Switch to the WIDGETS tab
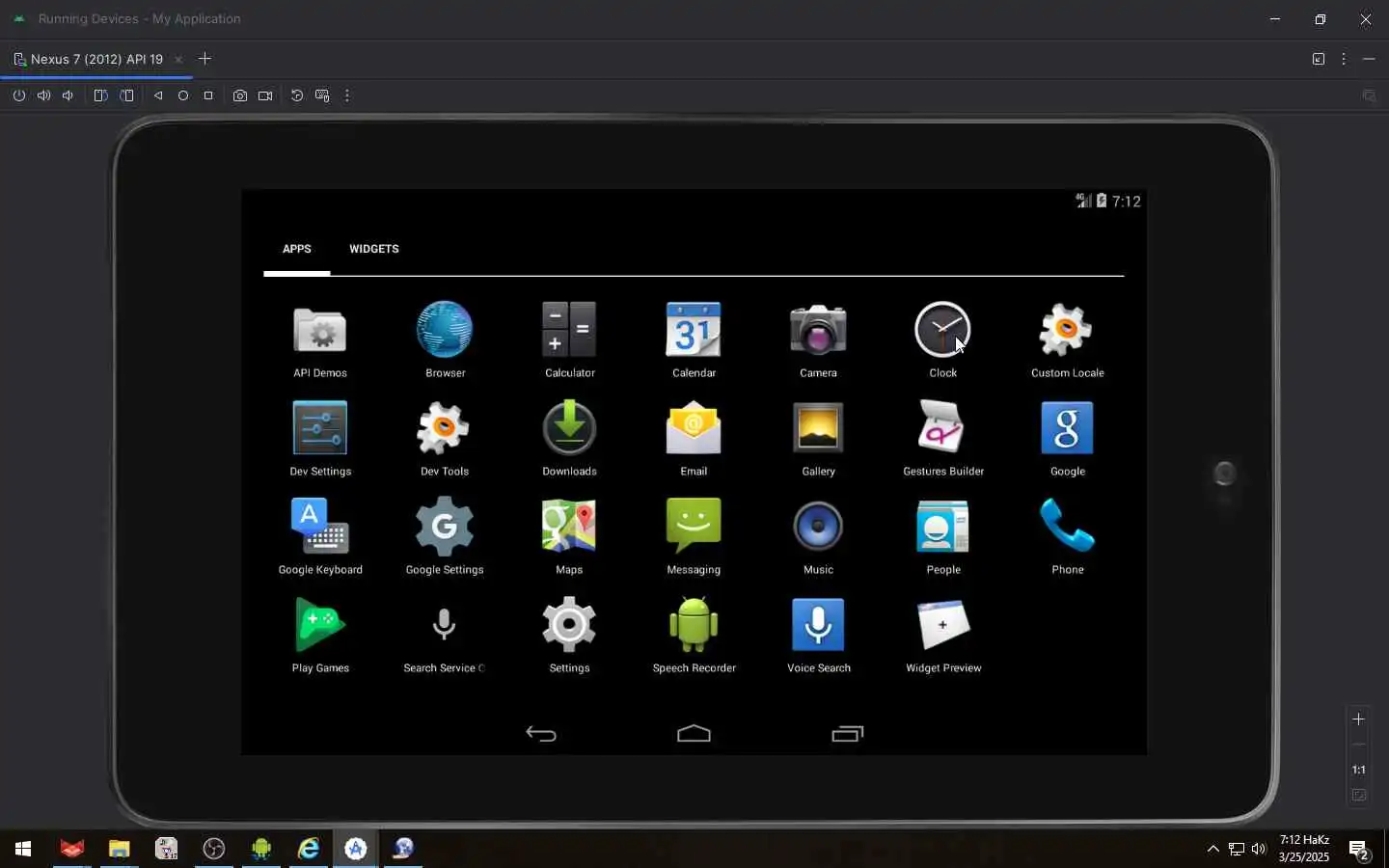1389x868 pixels. pyautogui.click(x=373, y=249)
